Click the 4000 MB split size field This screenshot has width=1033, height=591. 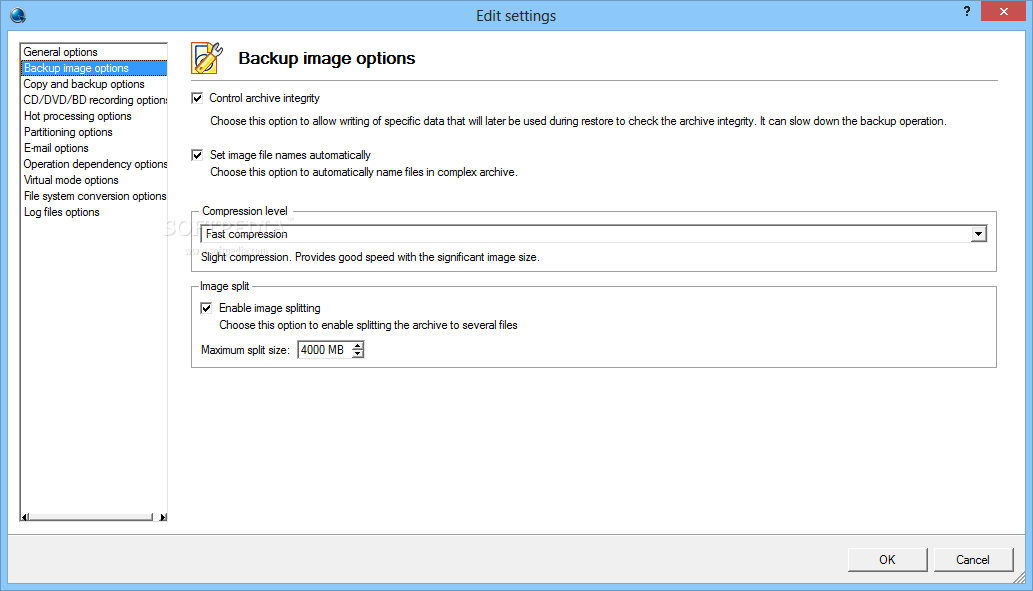coord(324,350)
